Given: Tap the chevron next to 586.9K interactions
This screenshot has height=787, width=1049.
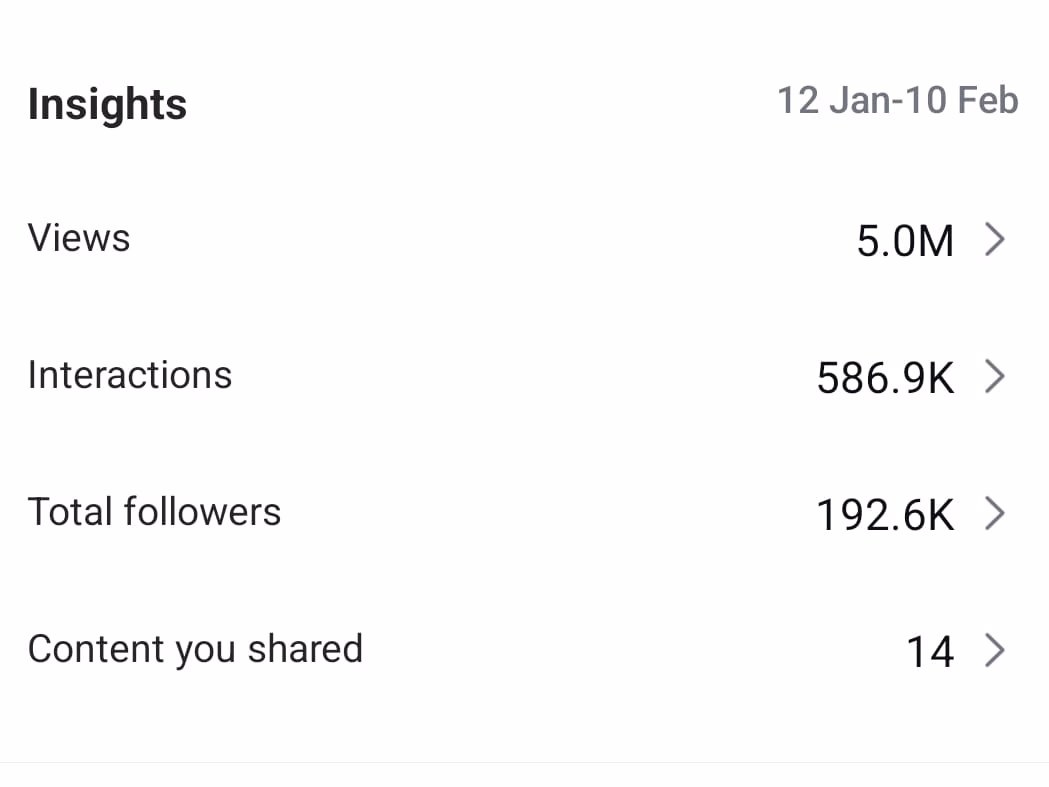Looking at the screenshot, I should (993, 377).
